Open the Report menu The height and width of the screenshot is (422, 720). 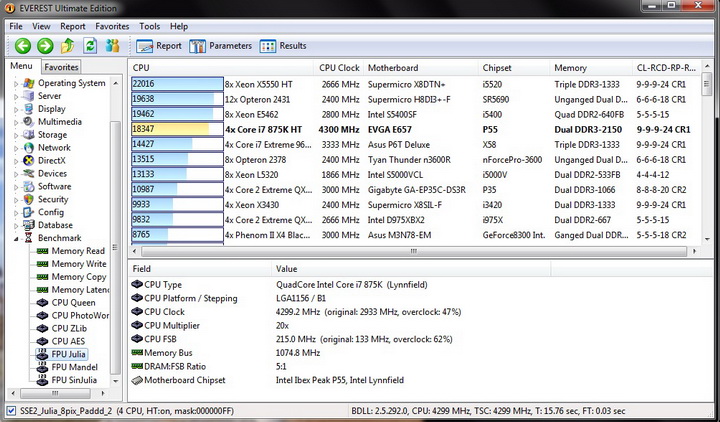click(73, 26)
